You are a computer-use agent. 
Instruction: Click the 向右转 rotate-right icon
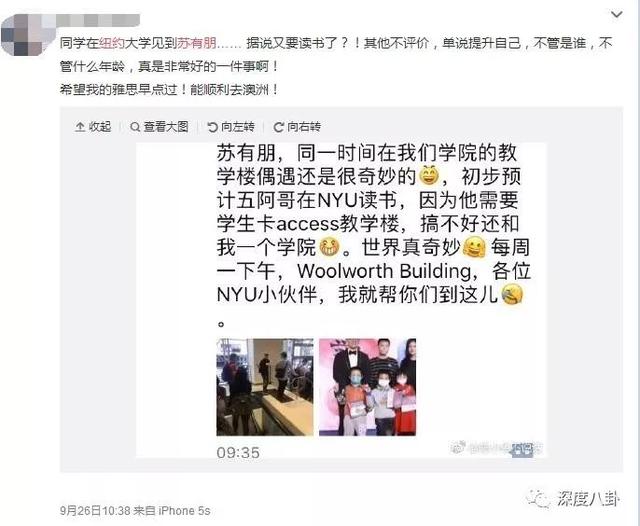pos(278,127)
